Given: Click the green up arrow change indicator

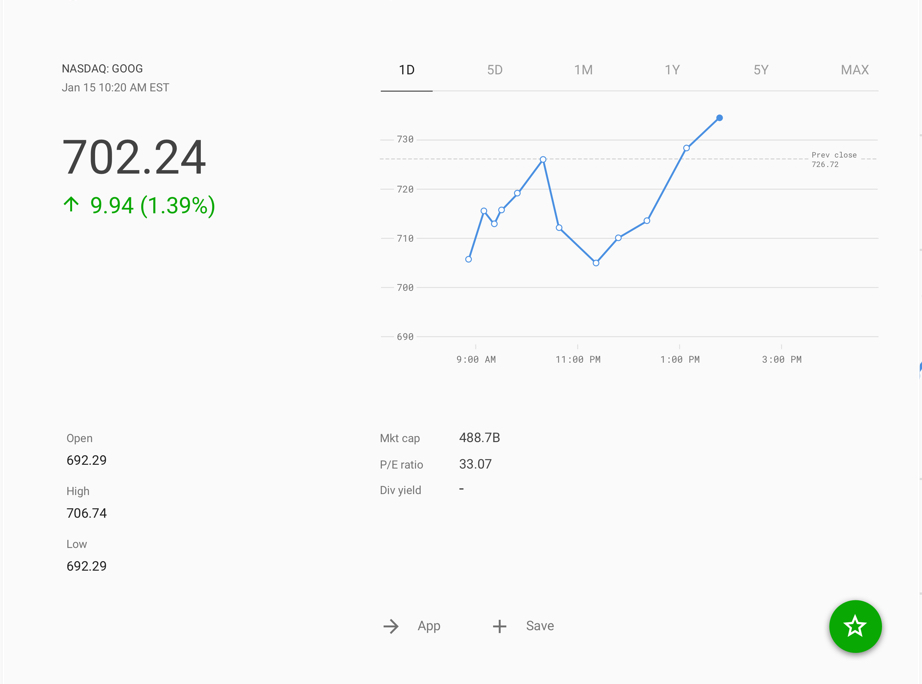Looking at the screenshot, I should coord(71,205).
